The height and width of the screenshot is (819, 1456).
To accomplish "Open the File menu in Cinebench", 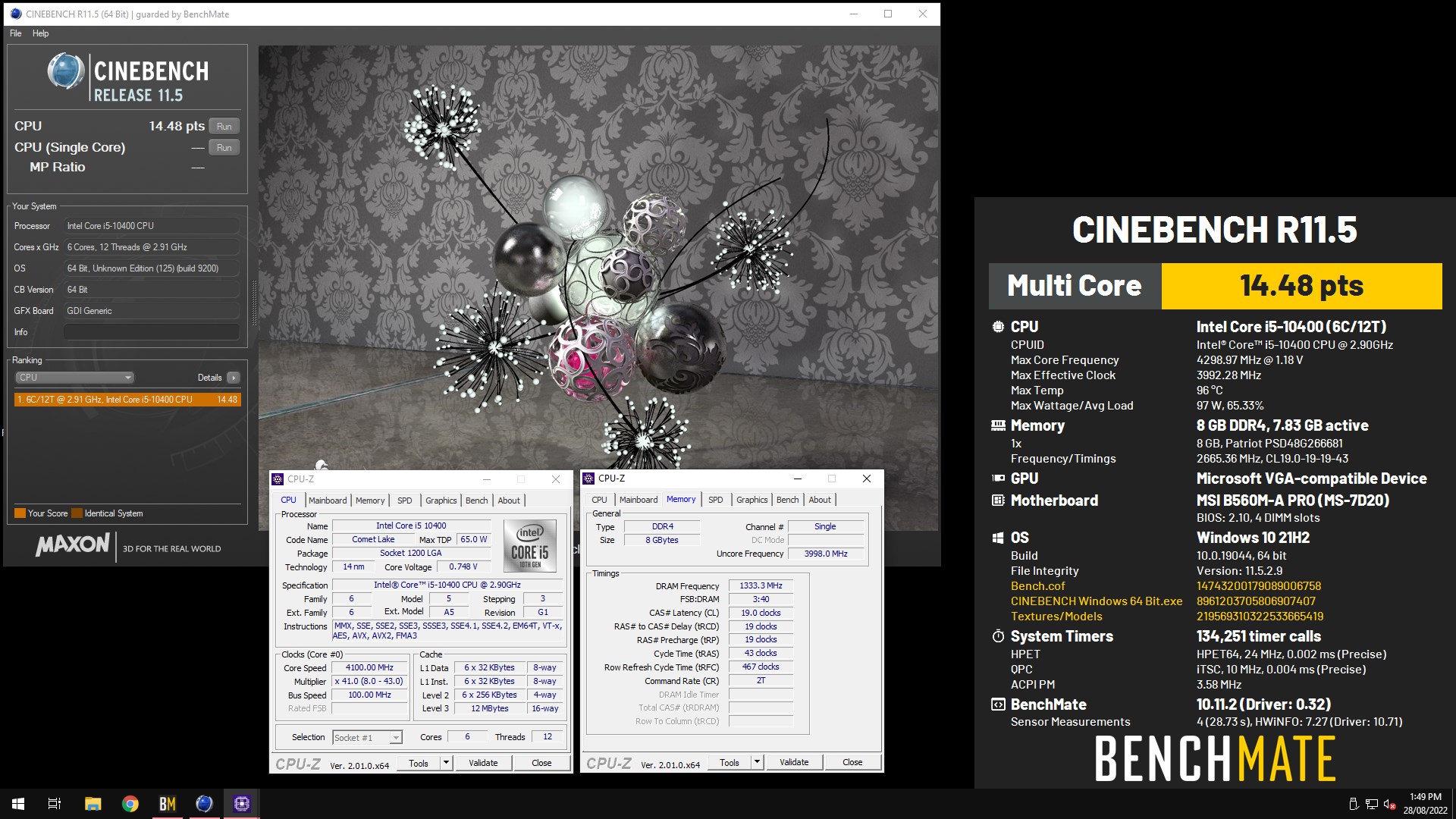I will point(16,33).
